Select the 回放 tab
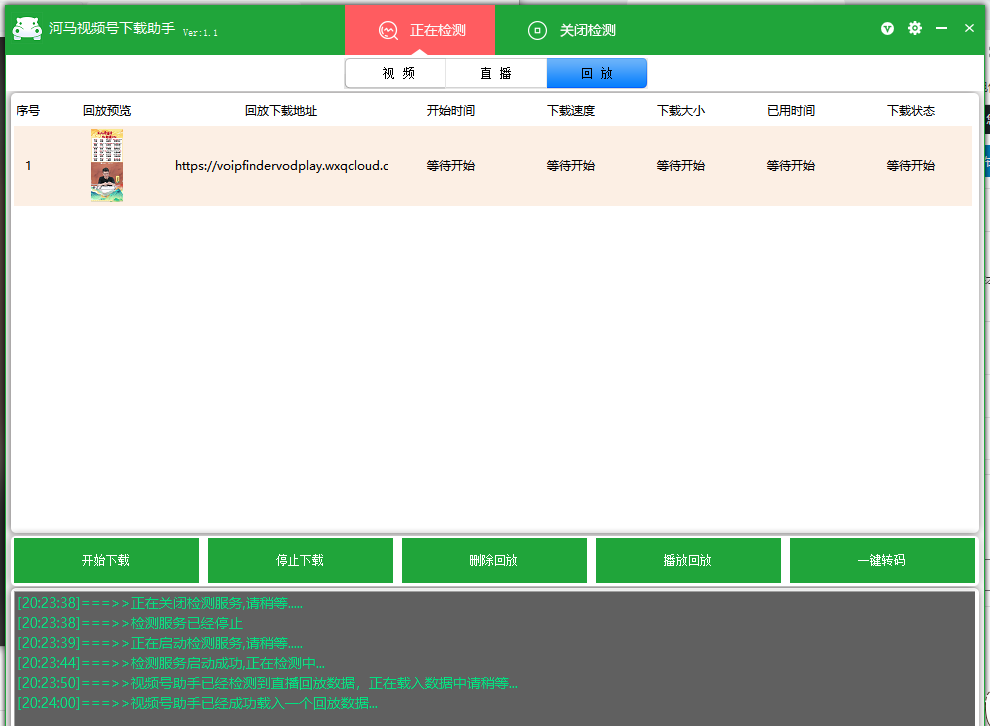 tap(596, 73)
